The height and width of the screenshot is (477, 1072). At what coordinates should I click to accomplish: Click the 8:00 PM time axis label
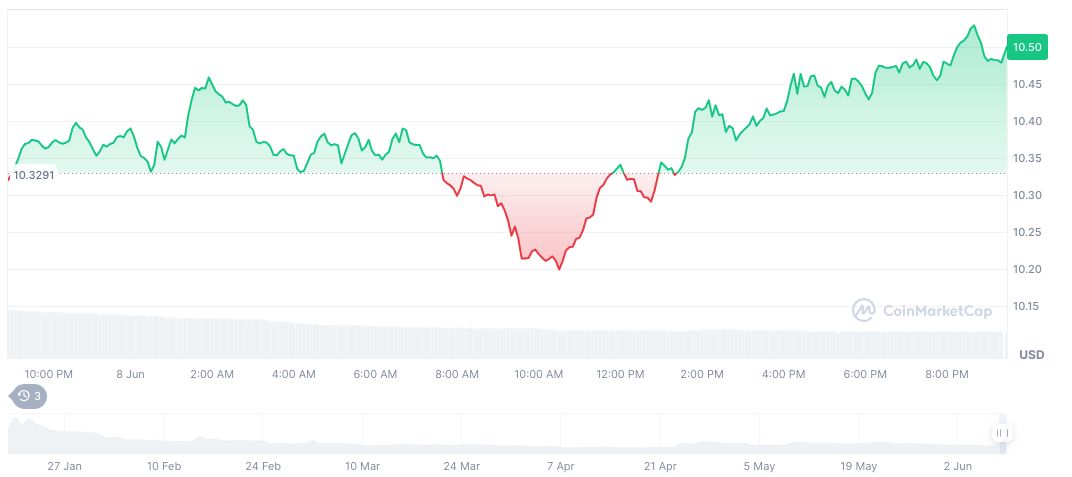pos(947,374)
